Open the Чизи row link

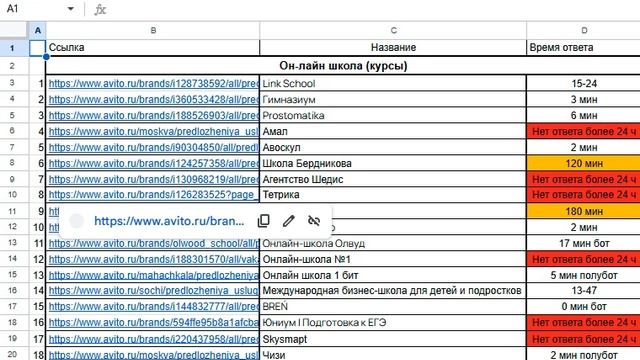point(153,355)
